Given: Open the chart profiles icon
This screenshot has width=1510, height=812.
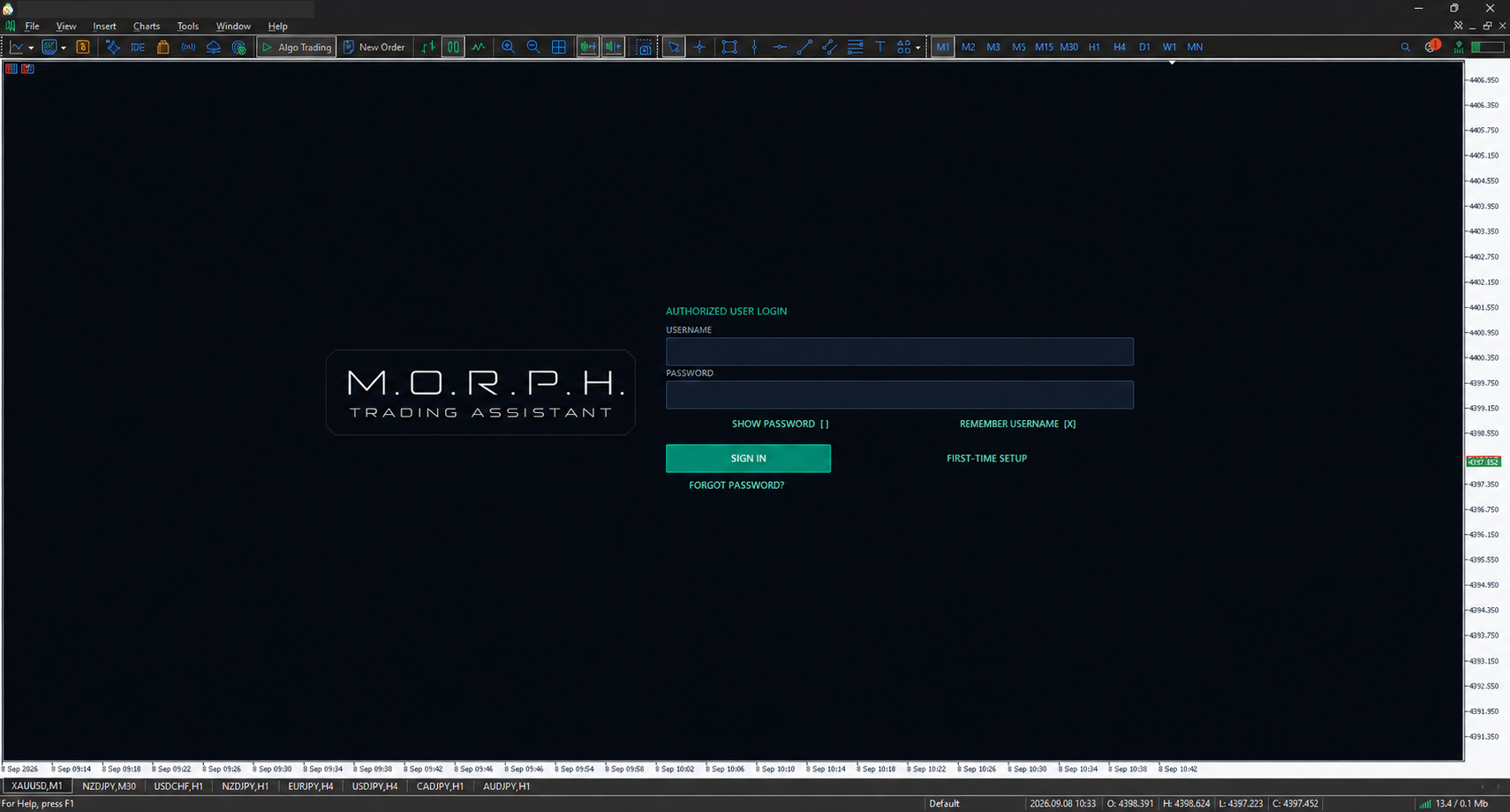Looking at the screenshot, I should pyautogui.click(x=49, y=47).
